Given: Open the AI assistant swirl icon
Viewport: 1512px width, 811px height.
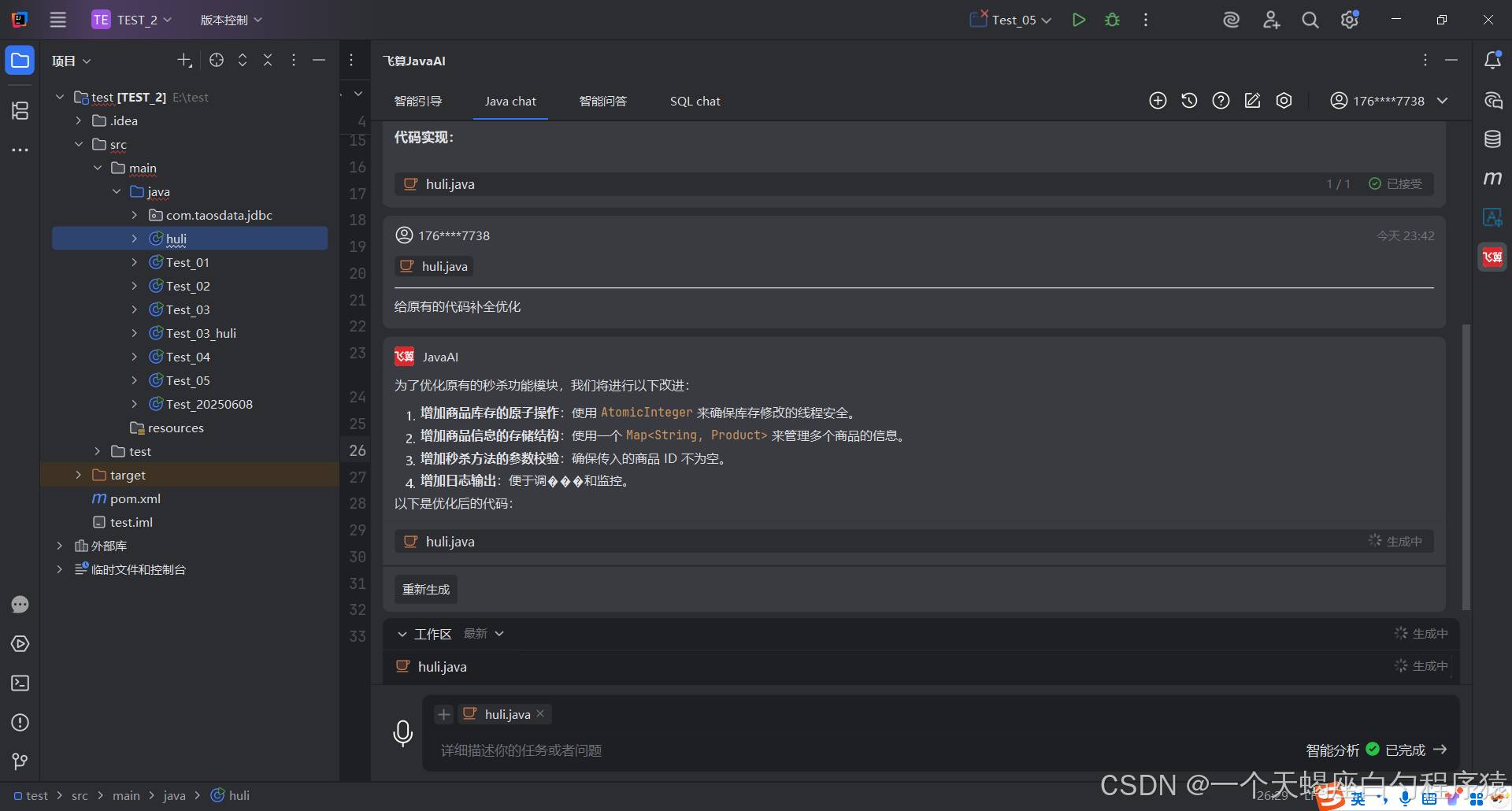Looking at the screenshot, I should 1232,20.
